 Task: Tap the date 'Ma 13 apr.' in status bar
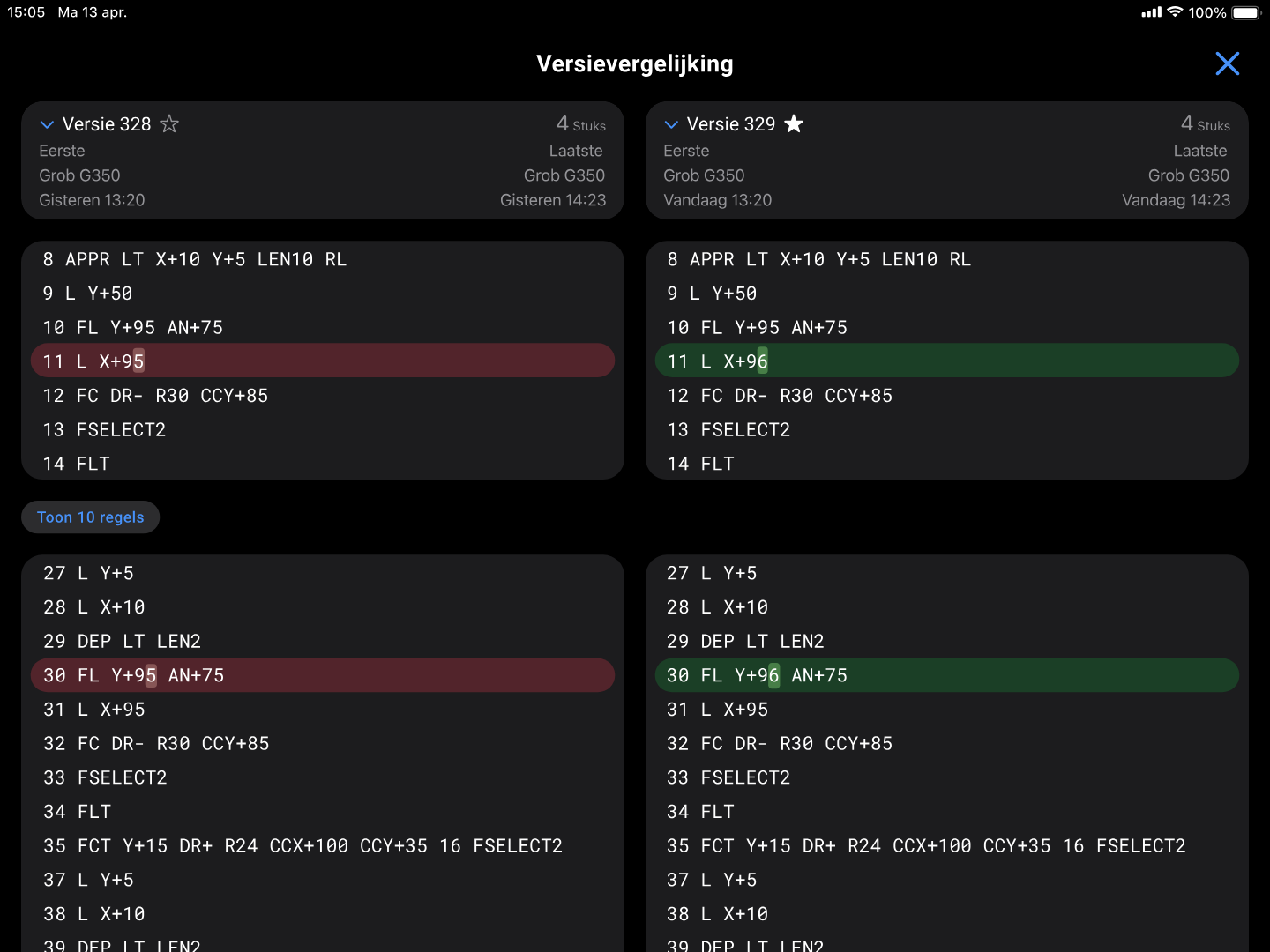pos(93,12)
